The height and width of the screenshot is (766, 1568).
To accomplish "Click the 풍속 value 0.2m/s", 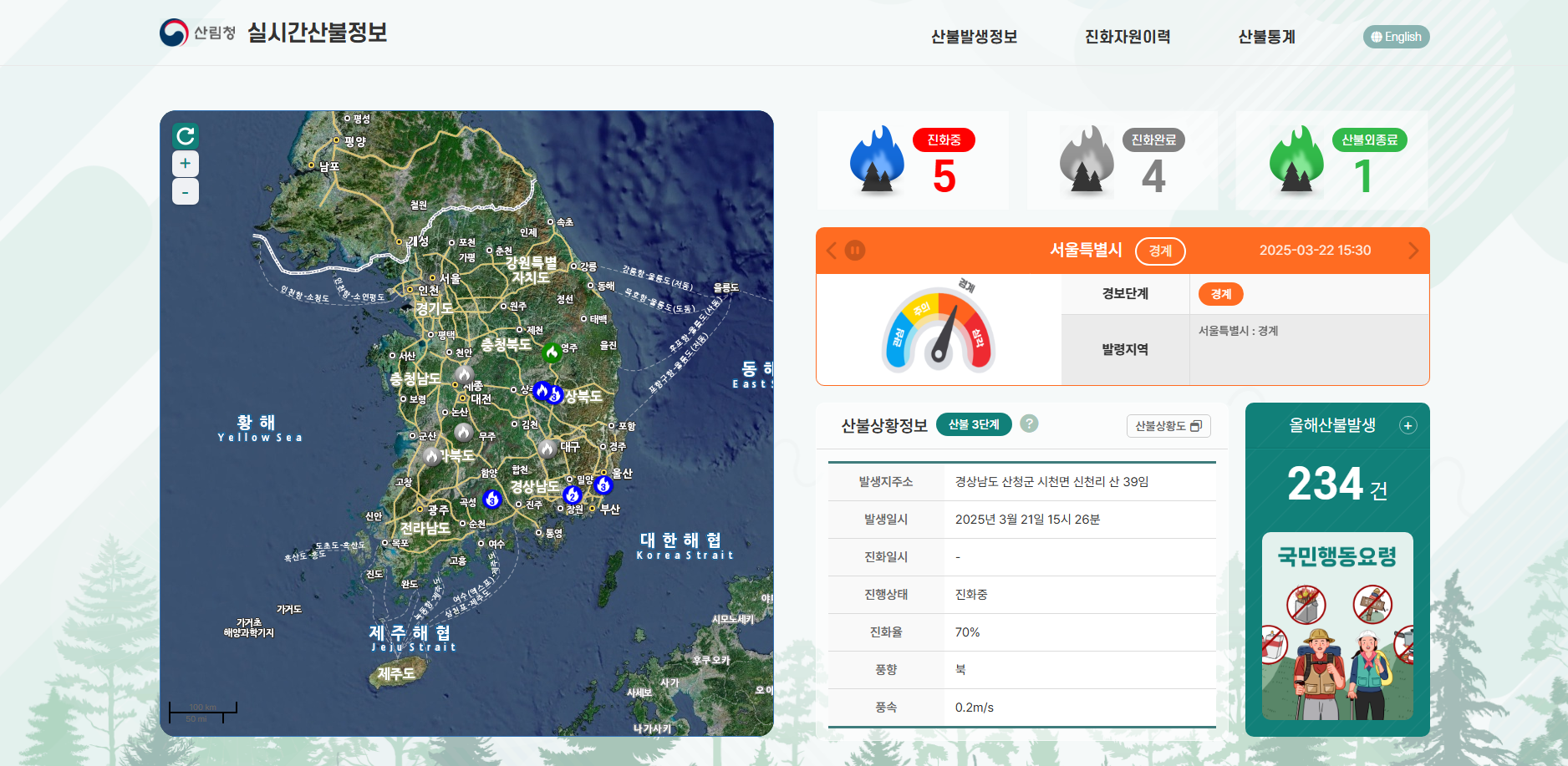I will point(975,708).
